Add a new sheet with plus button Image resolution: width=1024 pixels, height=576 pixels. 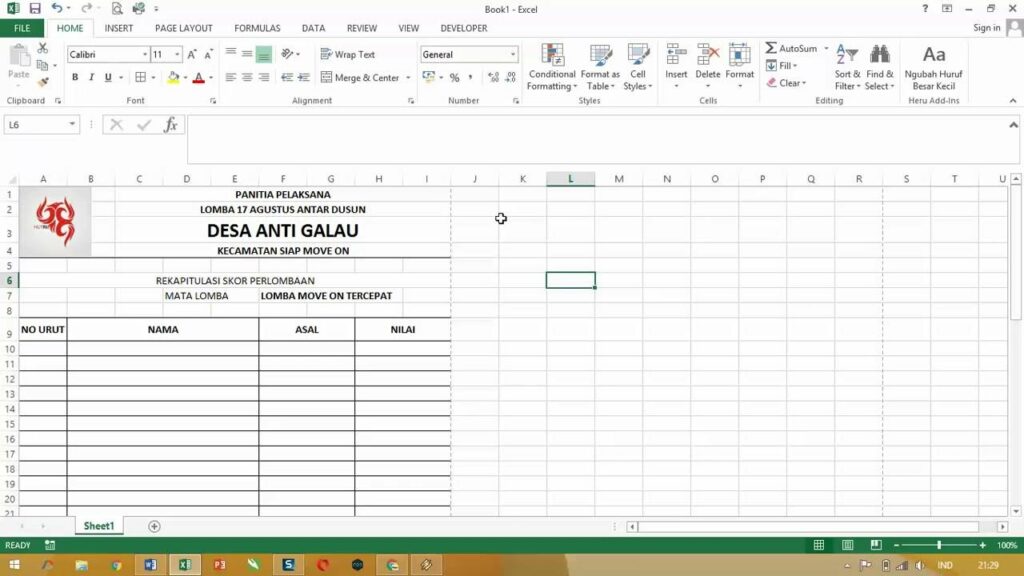(154, 526)
